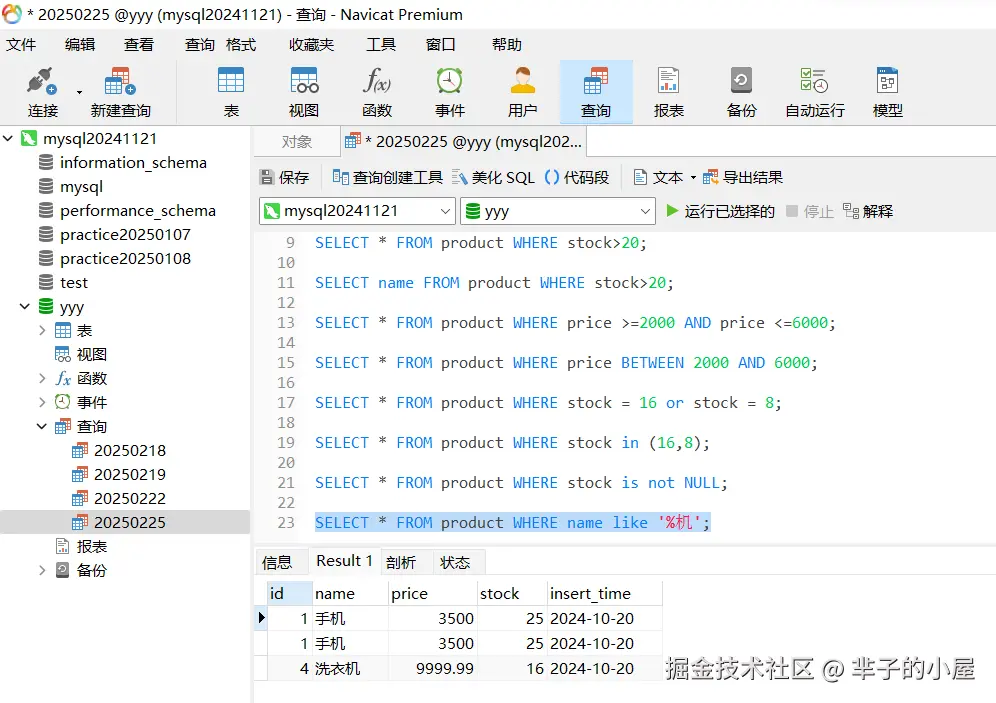Collapse the 查询 node in tree

click(42, 426)
